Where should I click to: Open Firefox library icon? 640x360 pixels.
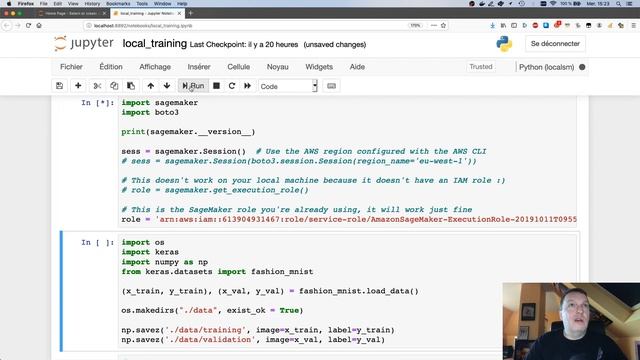point(503,25)
